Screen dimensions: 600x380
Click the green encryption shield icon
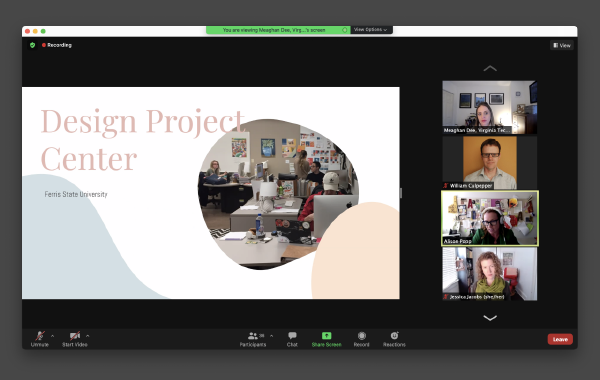tap(33, 45)
